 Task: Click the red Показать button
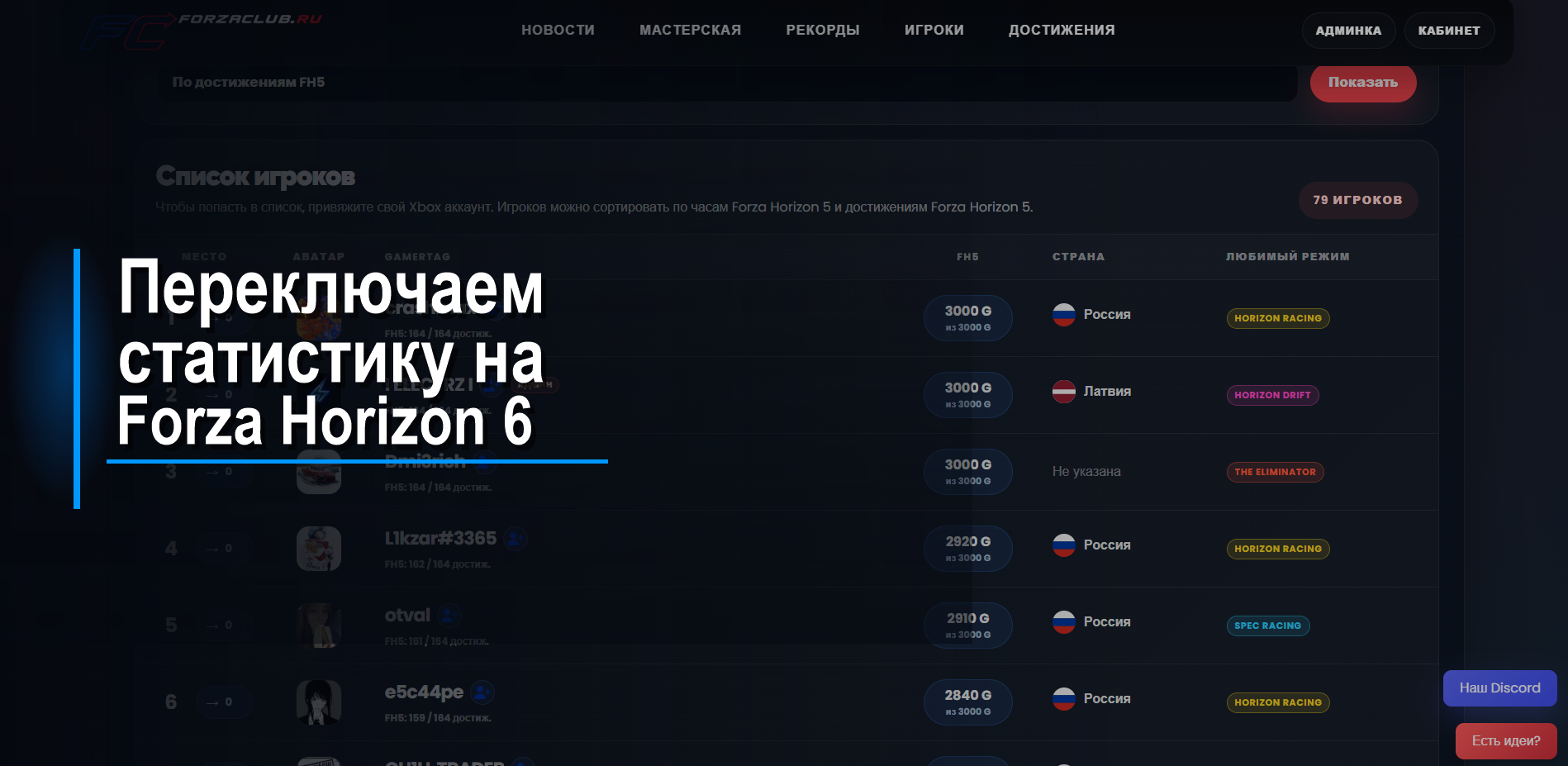click(x=1363, y=83)
